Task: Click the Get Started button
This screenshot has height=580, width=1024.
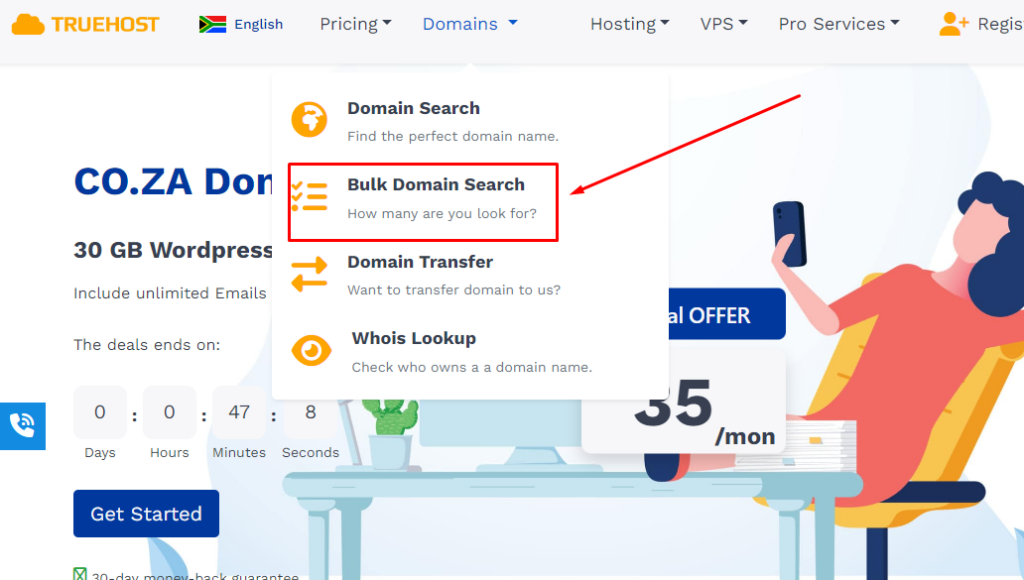Action: [146, 513]
